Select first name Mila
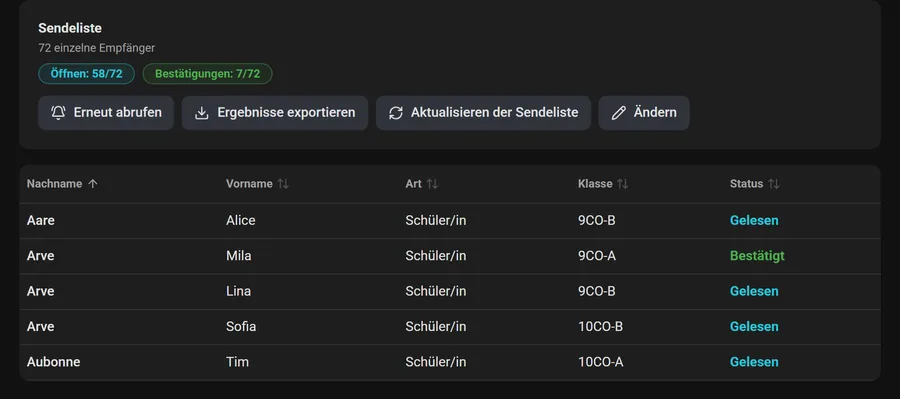The image size is (900, 399). 239,256
